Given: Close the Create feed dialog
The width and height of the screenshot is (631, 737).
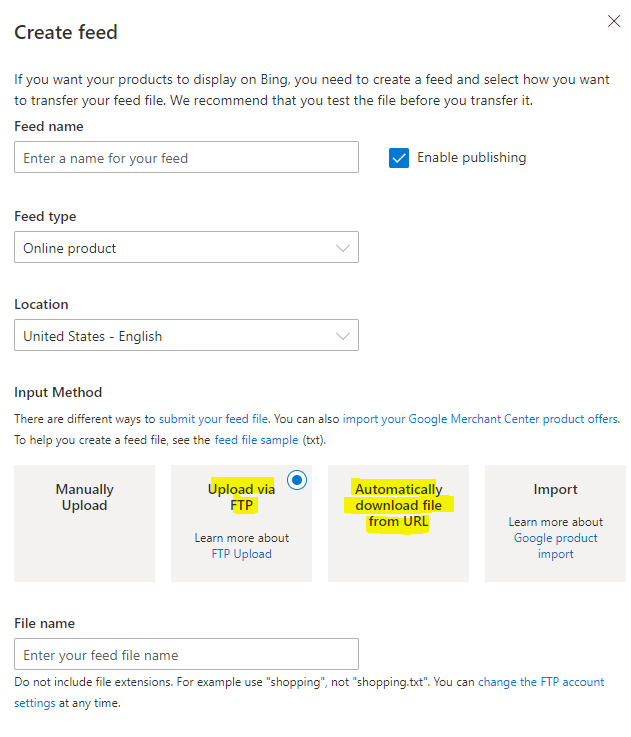Looking at the screenshot, I should 614,21.
